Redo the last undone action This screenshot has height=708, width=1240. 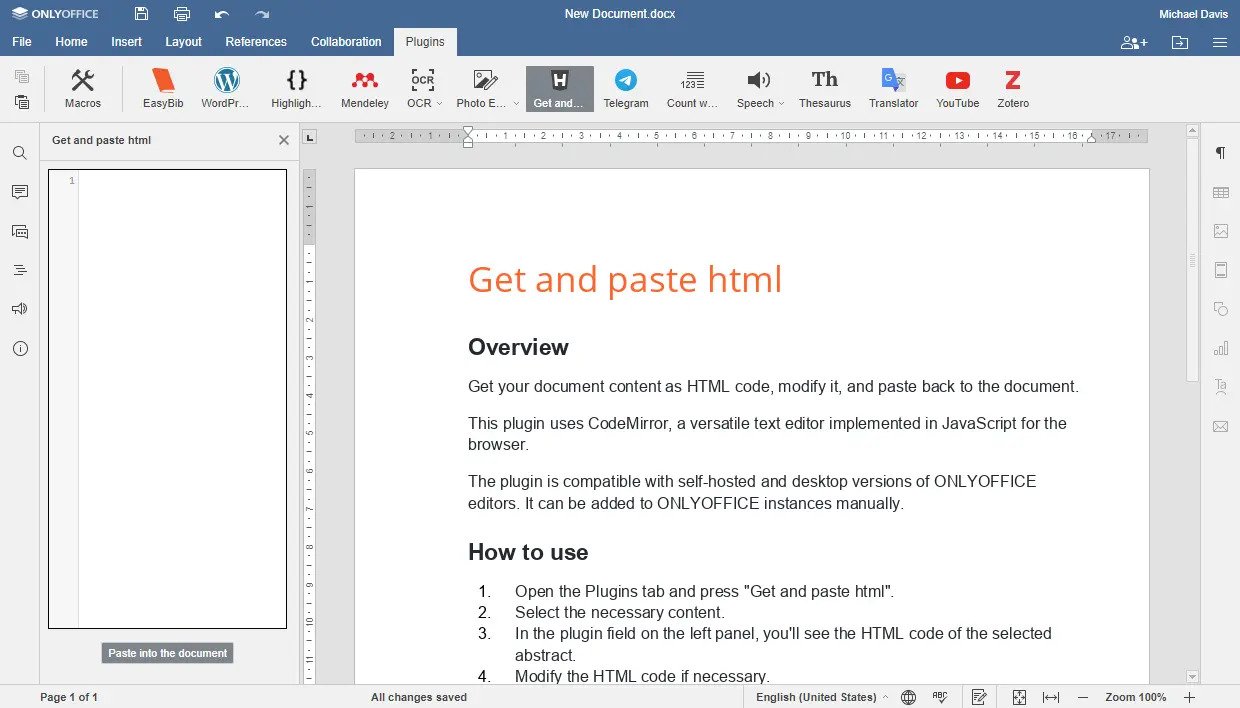click(x=262, y=14)
